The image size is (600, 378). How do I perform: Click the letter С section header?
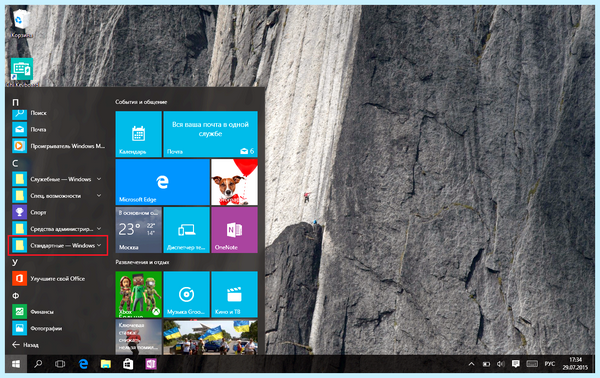(15, 163)
